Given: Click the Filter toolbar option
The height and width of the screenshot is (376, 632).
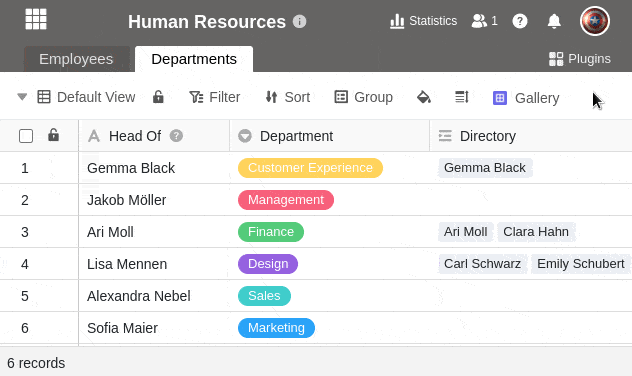Looking at the screenshot, I should (215, 97).
